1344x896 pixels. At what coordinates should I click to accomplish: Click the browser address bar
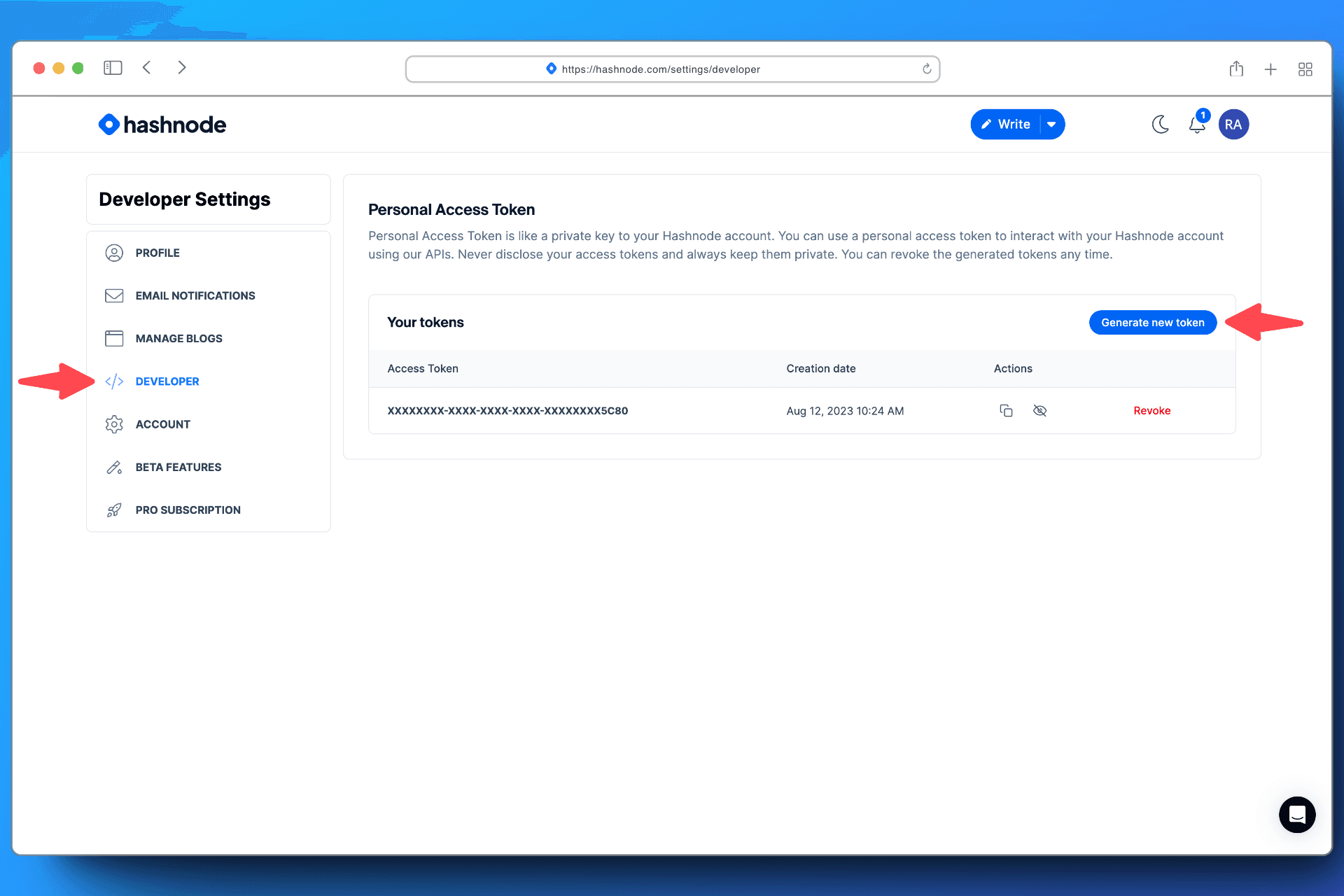[x=672, y=69]
